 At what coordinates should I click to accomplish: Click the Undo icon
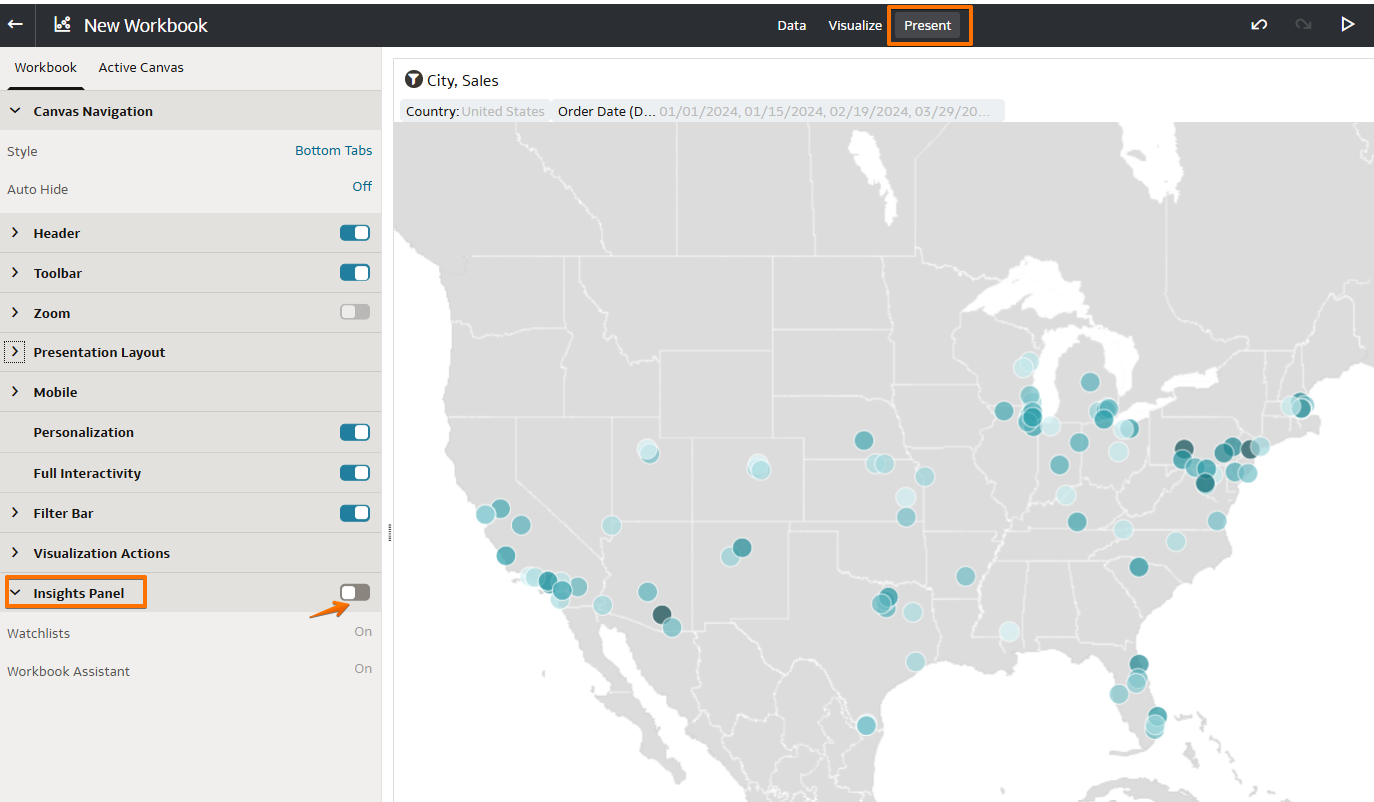1259,25
